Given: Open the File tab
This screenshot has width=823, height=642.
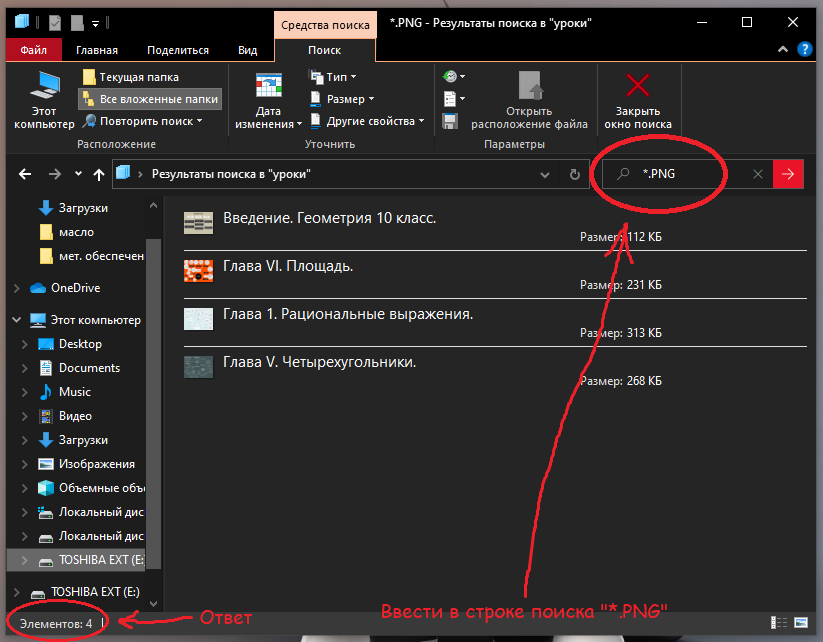Looking at the screenshot, I should point(34,50).
